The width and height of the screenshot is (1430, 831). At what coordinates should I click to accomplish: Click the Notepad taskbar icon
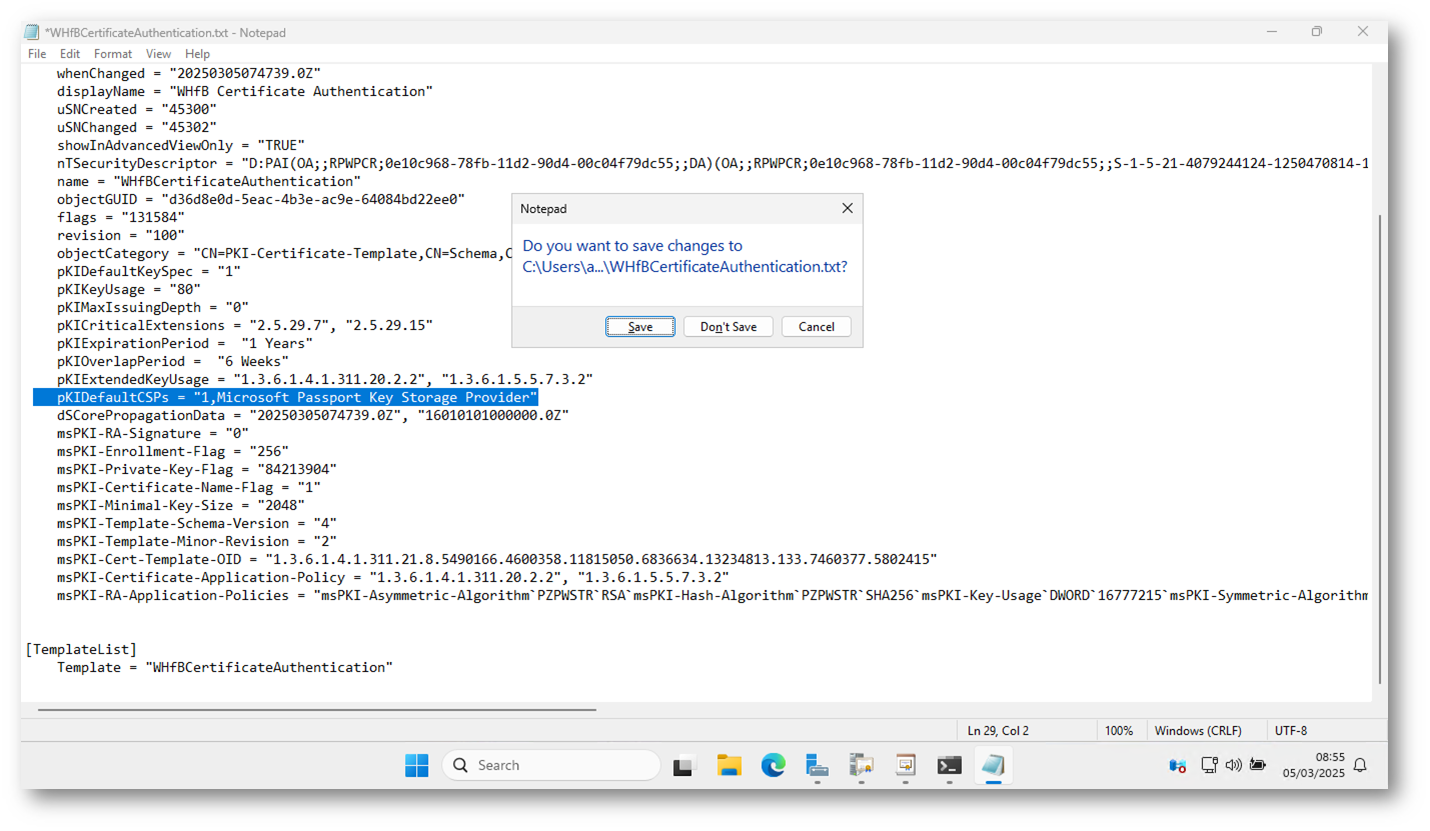(x=993, y=766)
